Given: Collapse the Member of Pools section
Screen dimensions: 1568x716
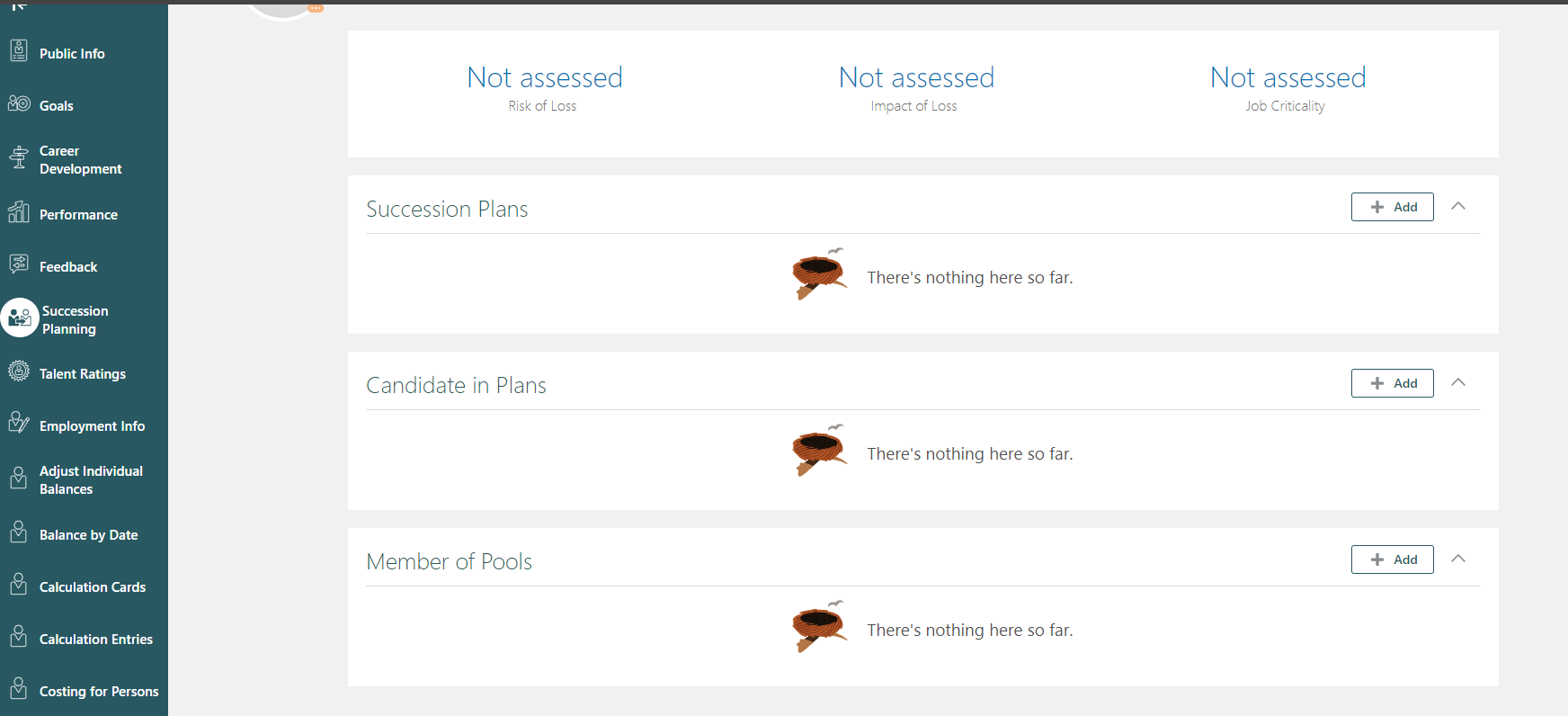Looking at the screenshot, I should click(x=1457, y=559).
